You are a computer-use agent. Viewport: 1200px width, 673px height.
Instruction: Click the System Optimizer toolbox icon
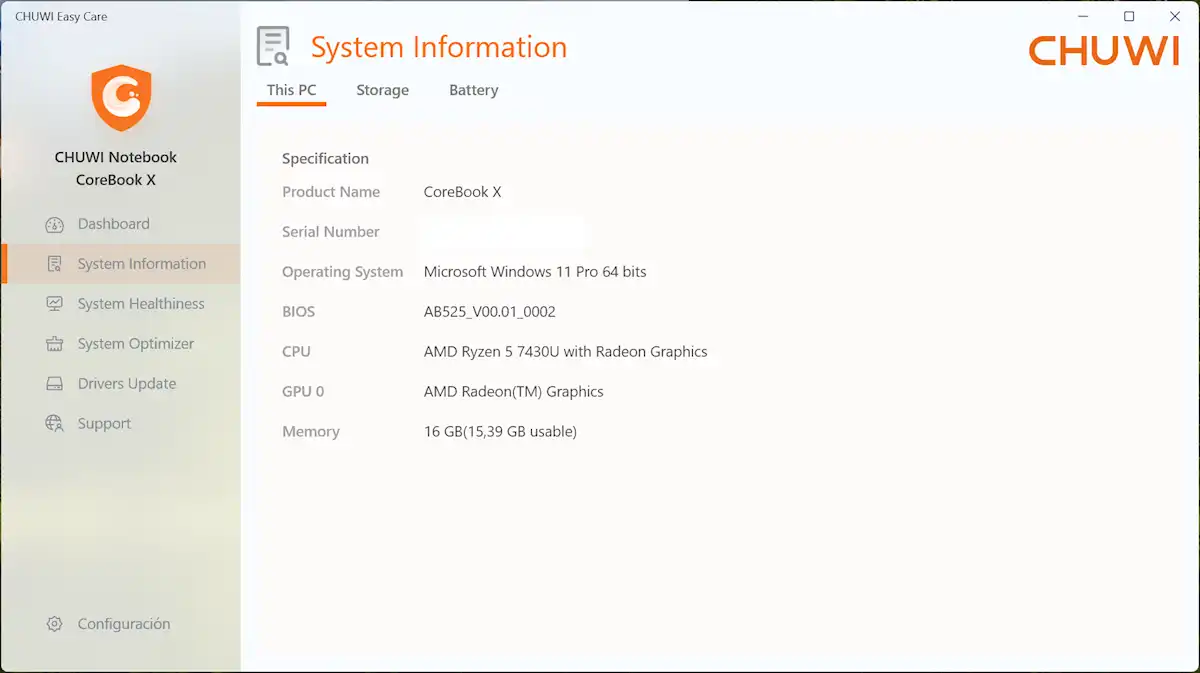click(x=55, y=344)
